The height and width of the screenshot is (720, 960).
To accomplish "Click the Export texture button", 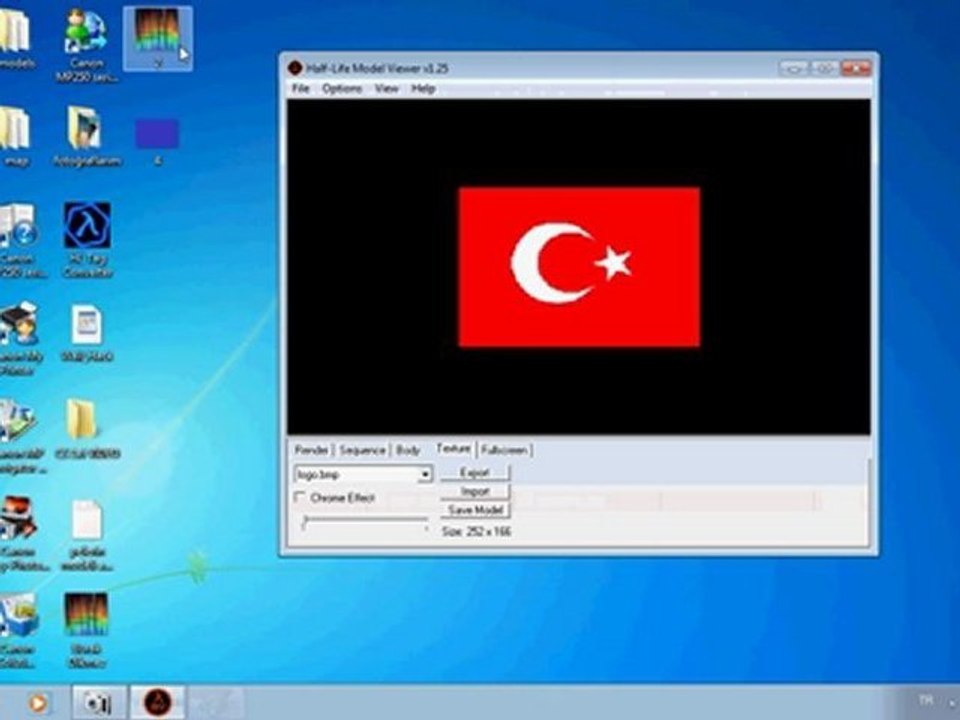I will pos(474,473).
